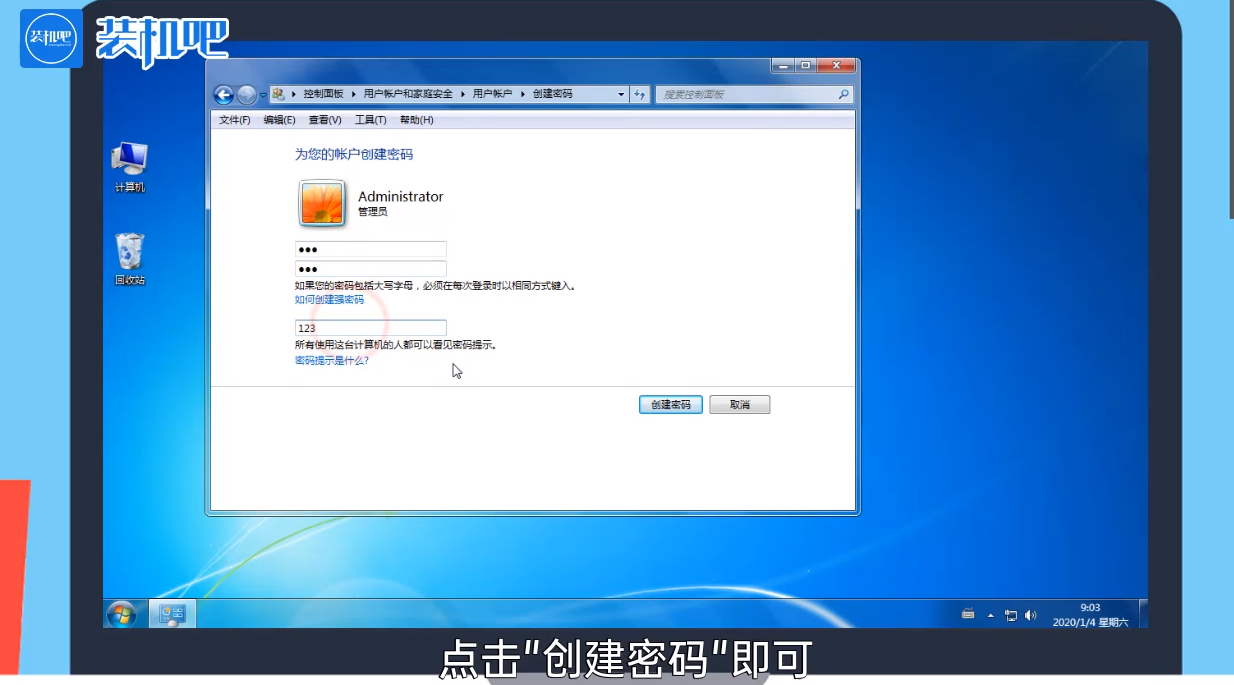This screenshot has width=1234, height=685.
Task: Click the volume speaker tray icon
Action: pyautogui.click(x=1030, y=615)
